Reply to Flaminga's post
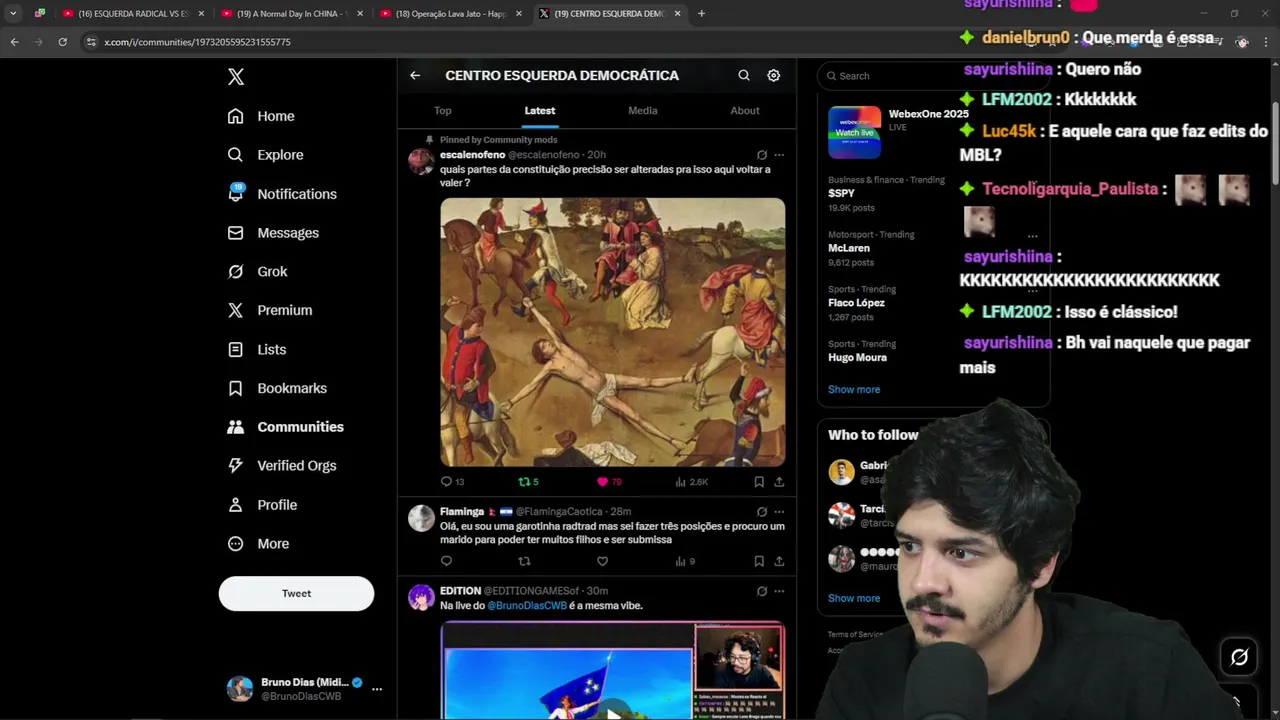Viewport: 1280px width, 720px height. [x=446, y=562]
